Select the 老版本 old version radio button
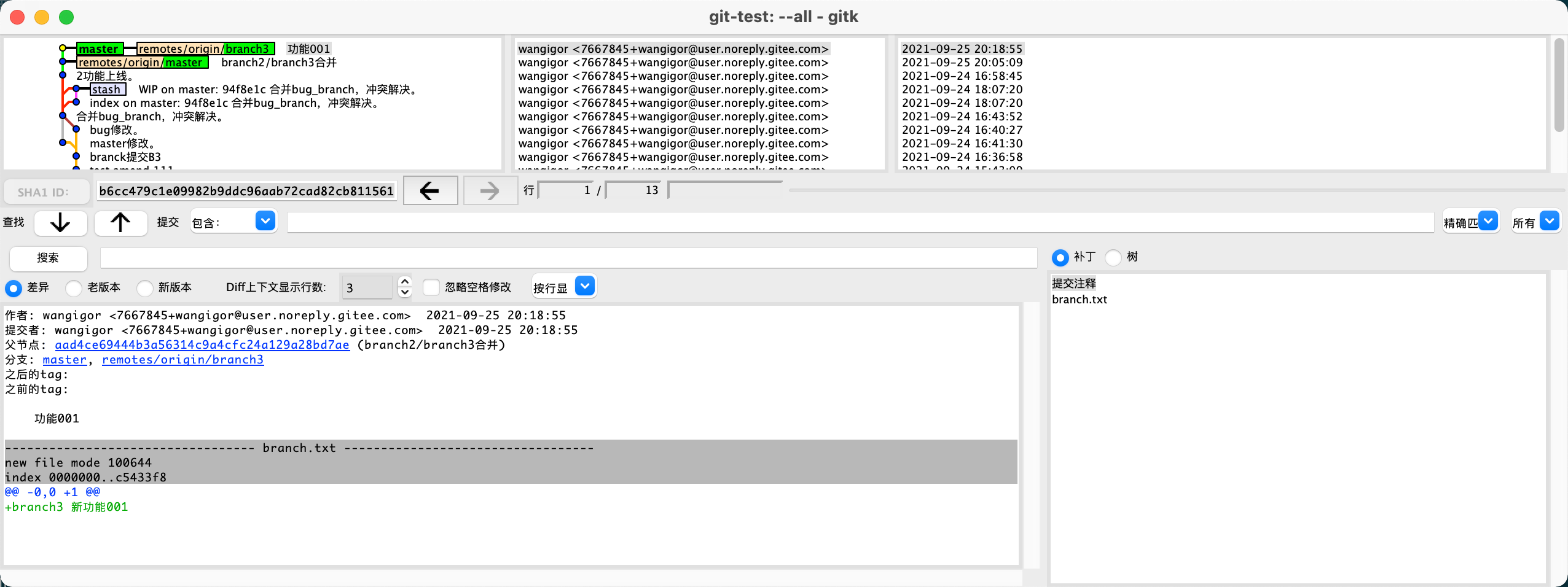Viewport: 1568px width, 587px height. [x=74, y=288]
